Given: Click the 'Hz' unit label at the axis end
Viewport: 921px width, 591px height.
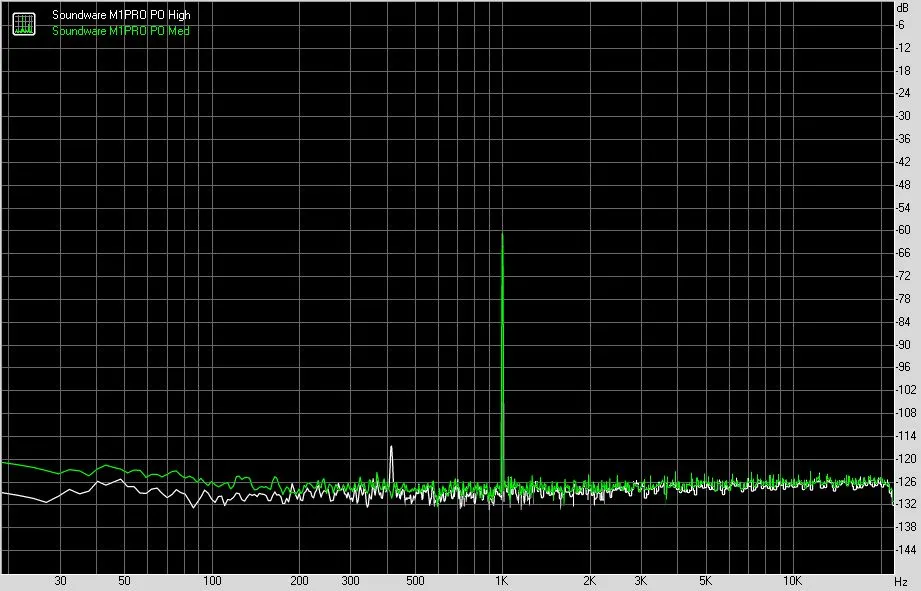Looking at the screenshot, I should (x=901, y=582).
